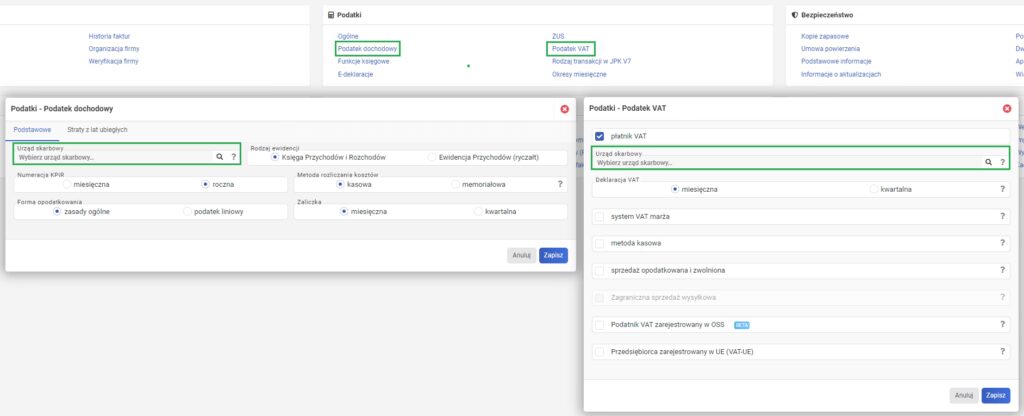Choose kwartalna VAT declaration radio
1024x416 pixels.
[875, 188]
